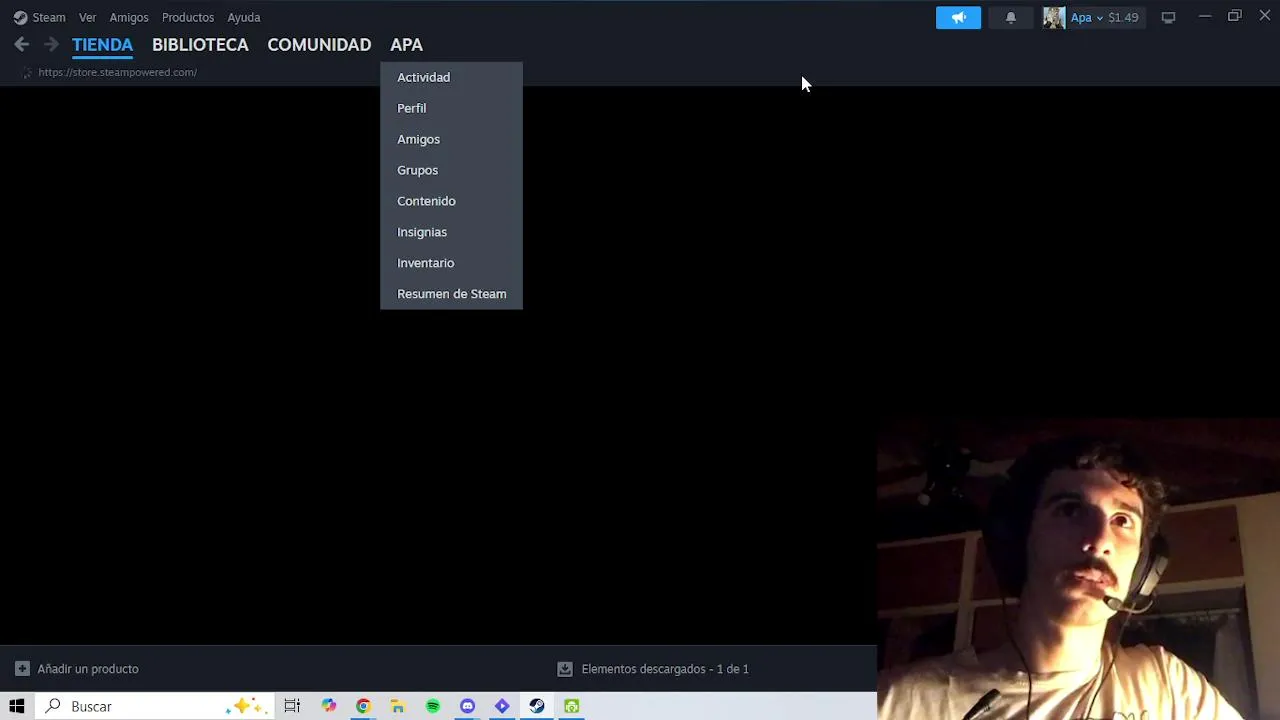The height and width of the screenshot is (720, 1280).
Task: Open the Ver menu
Action: point(88,17)
